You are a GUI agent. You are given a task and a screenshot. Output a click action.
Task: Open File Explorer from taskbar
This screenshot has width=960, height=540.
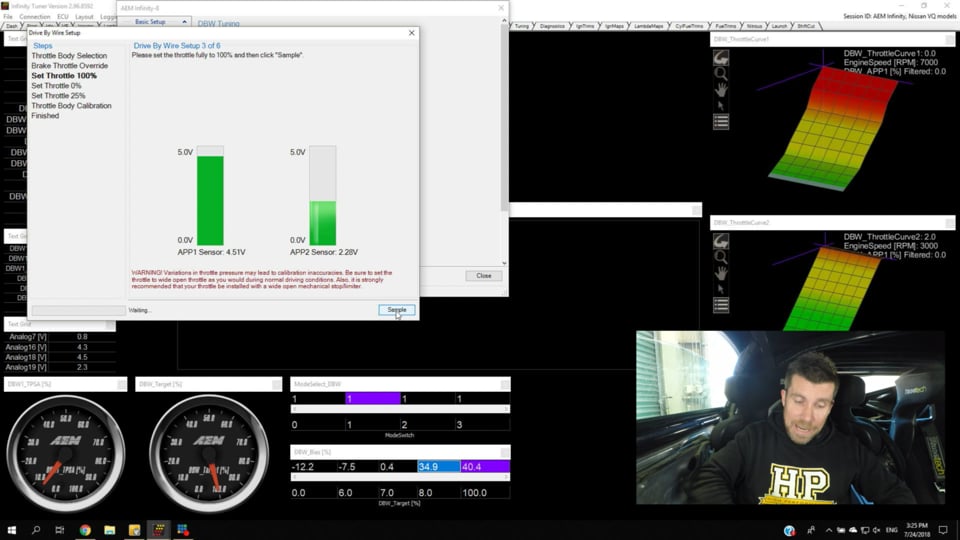coord(110,530)
